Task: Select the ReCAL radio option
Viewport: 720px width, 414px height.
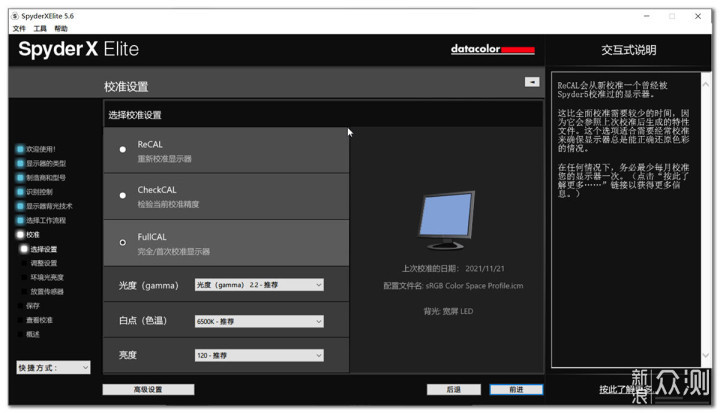Action: [x=123, y=149]
